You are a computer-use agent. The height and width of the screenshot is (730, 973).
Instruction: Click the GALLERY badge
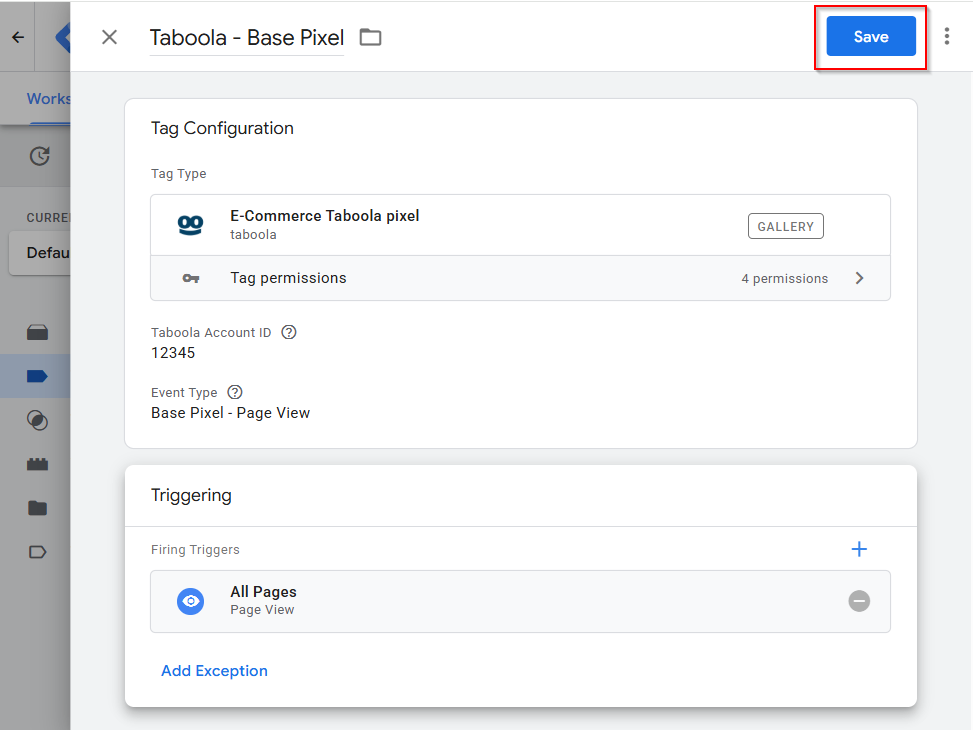pyautogui.click(x=786, y=226)
